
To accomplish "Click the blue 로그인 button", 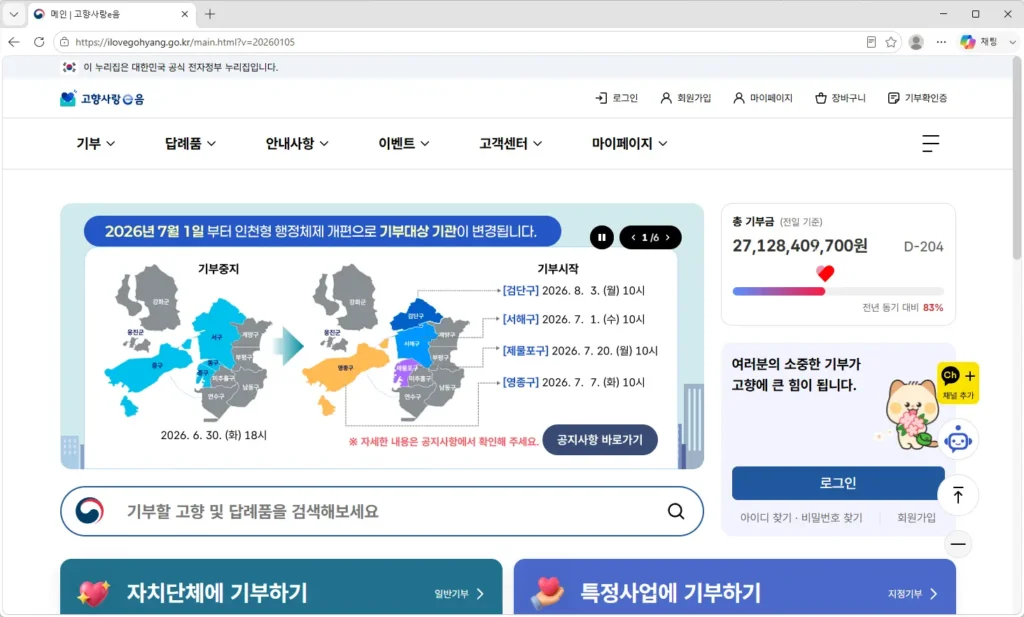I will 838,483.
